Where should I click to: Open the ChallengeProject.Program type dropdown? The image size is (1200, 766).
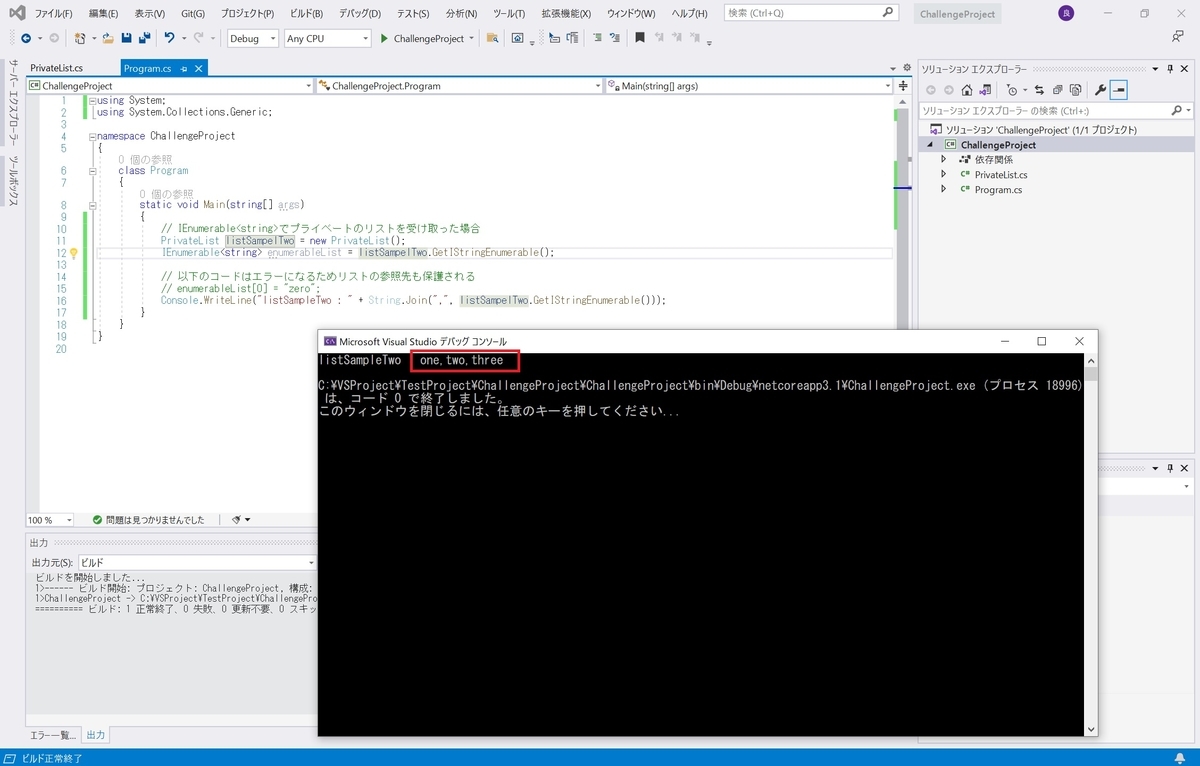pos(459,86)
